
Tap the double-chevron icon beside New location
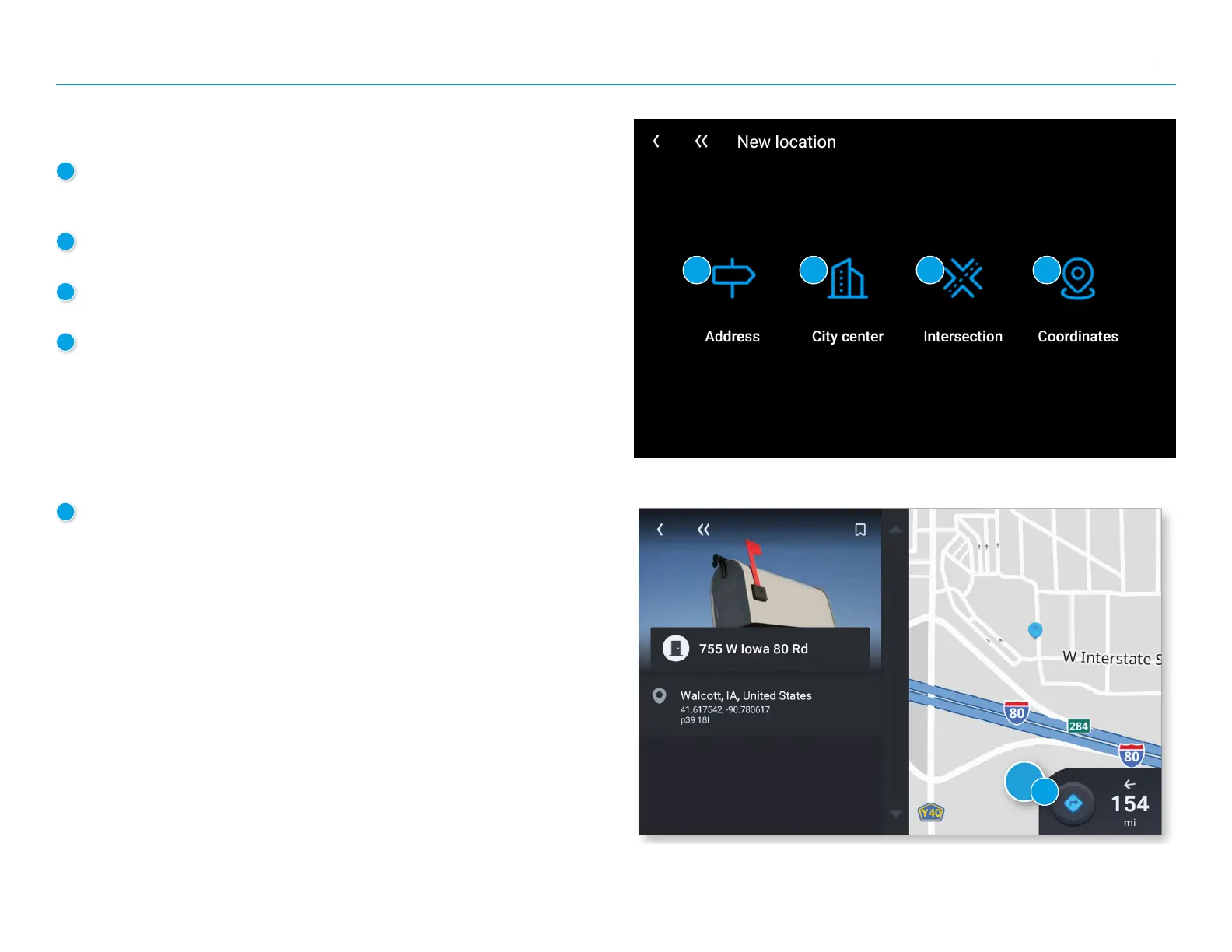702,141
